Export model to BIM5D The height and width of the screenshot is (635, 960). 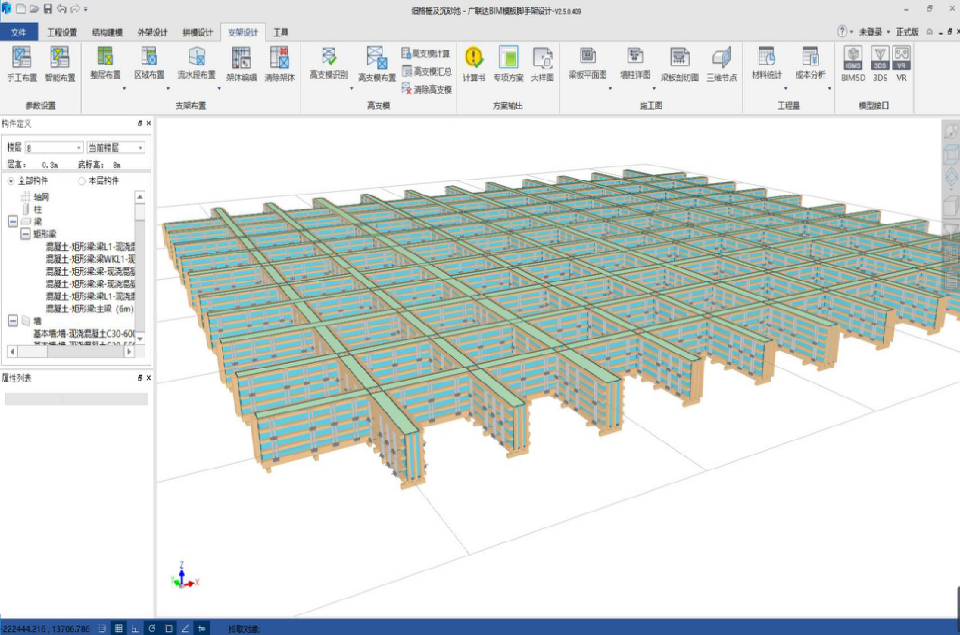click(853, 64)
